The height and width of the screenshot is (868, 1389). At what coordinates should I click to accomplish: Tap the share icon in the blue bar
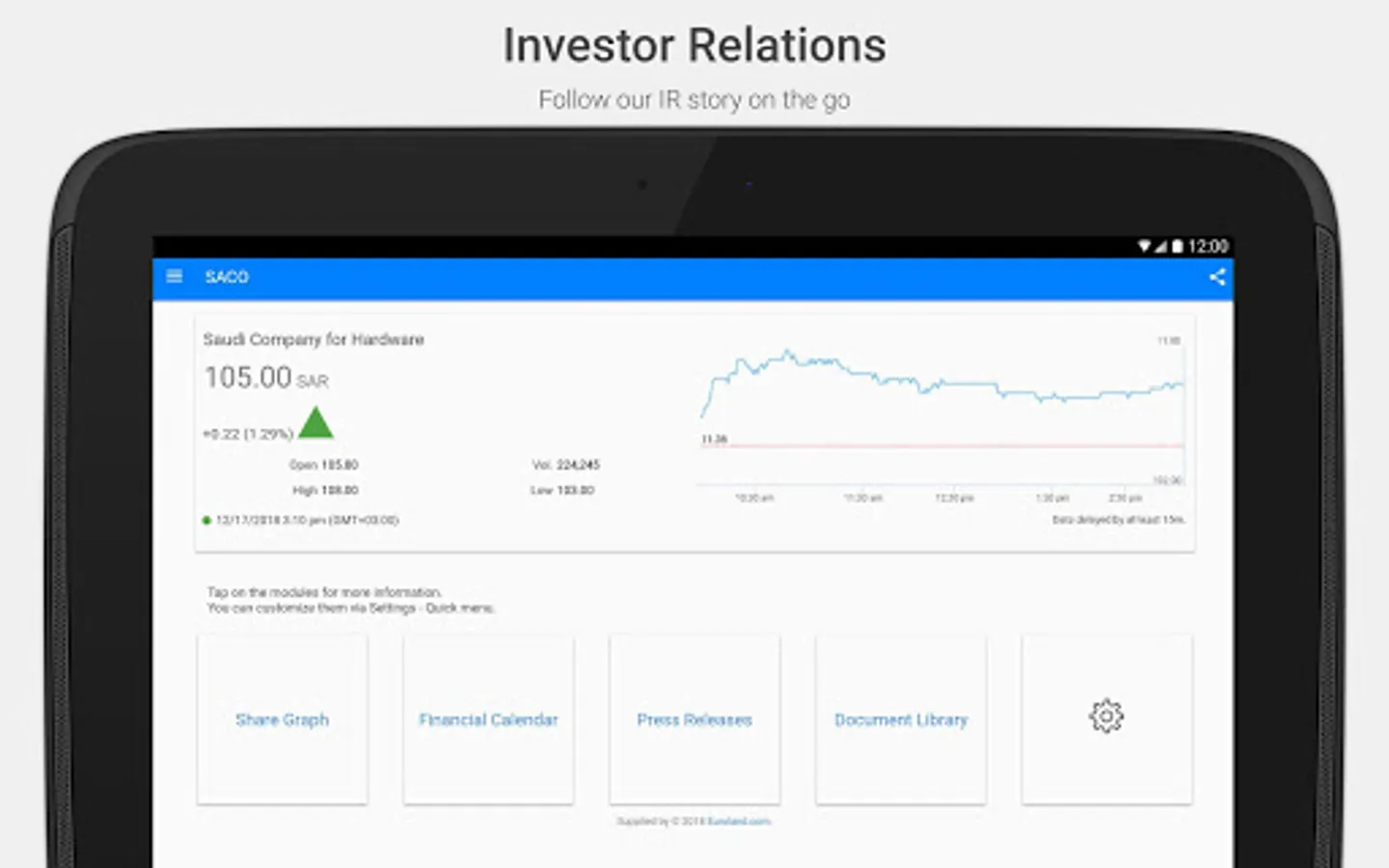pyautogui.click(x=1217, y=278)
